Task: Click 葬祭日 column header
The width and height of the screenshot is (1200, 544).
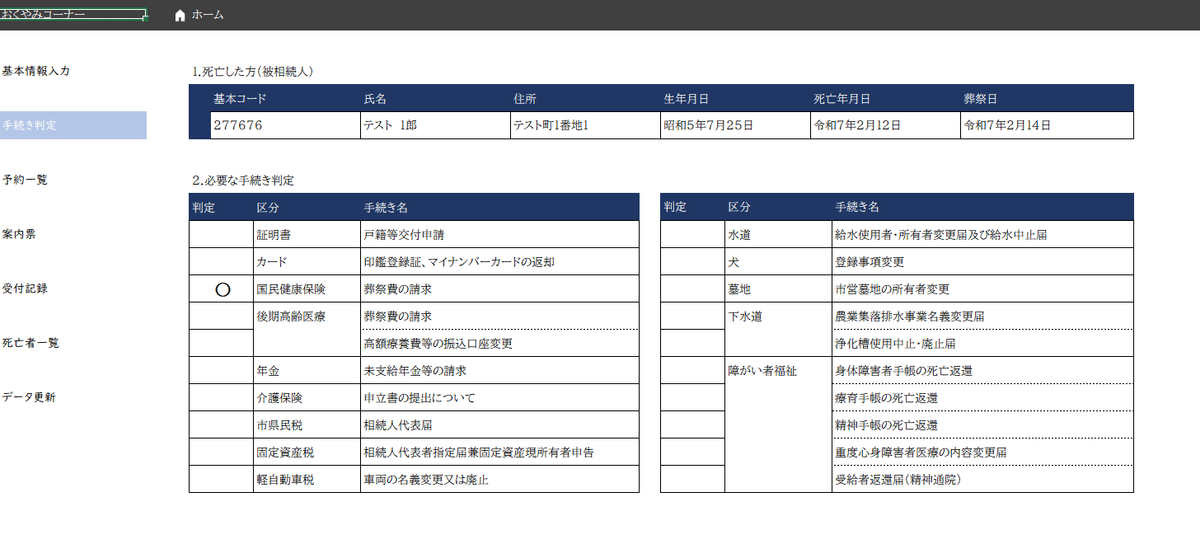Action: [980, 99]
